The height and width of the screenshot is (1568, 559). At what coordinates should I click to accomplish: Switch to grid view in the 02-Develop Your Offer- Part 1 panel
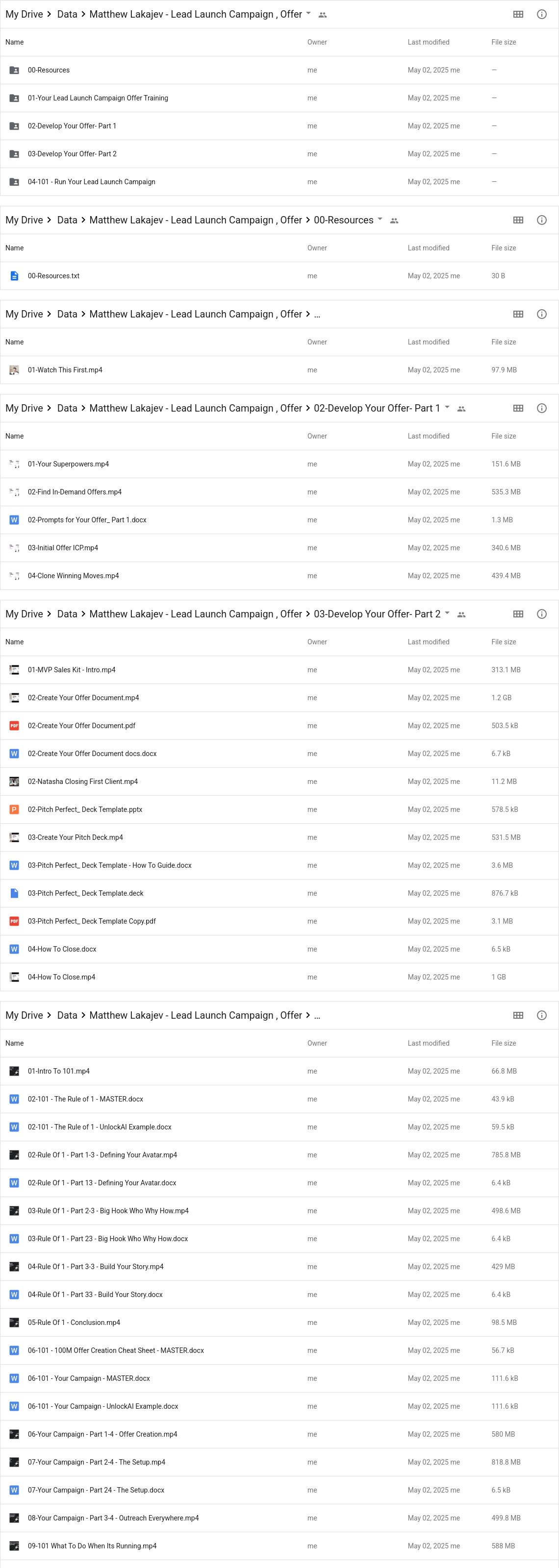518,408
